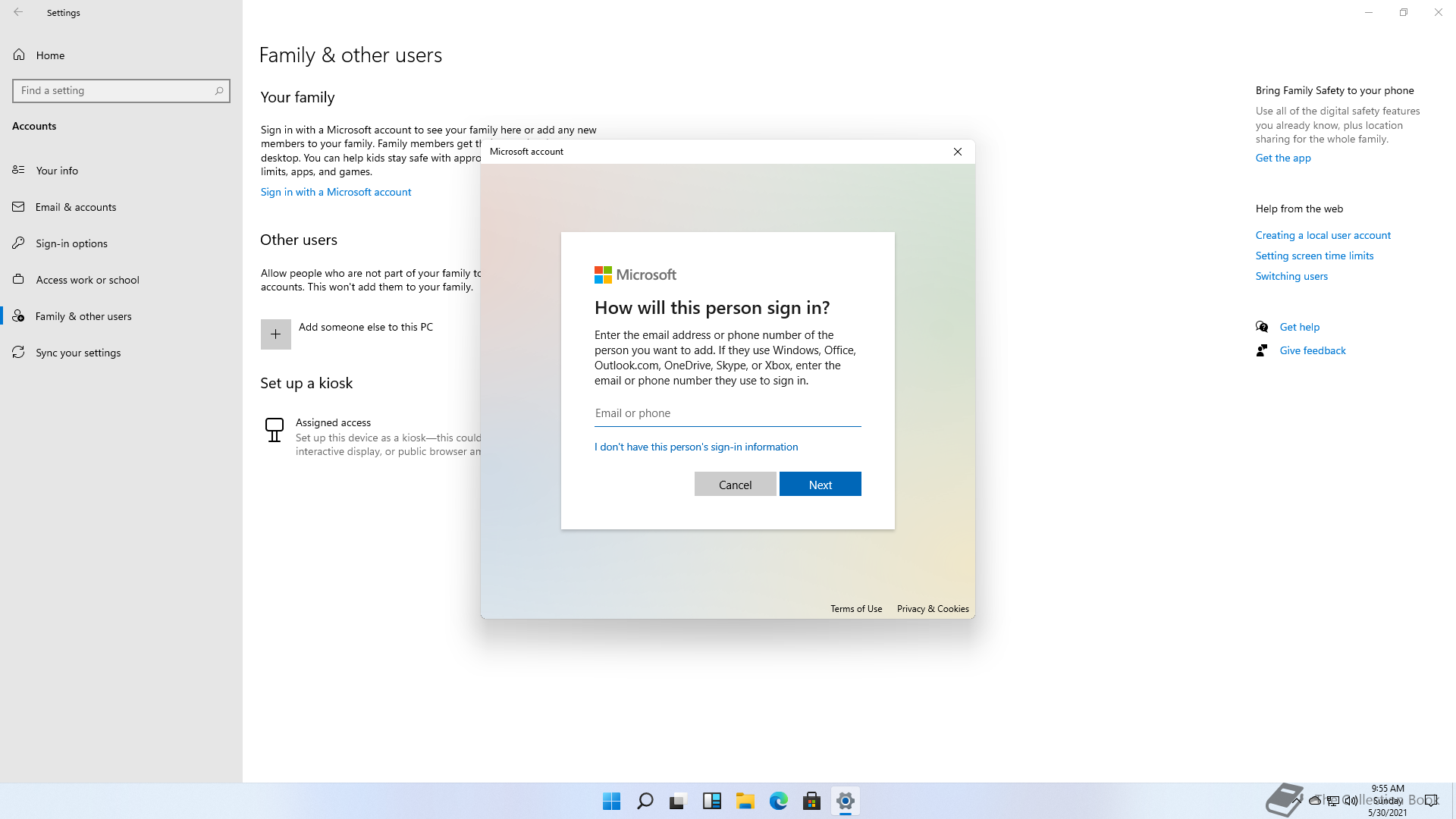Open the Your info page
This screenshot has width=1456, height=819.
(x=57, y=171)
